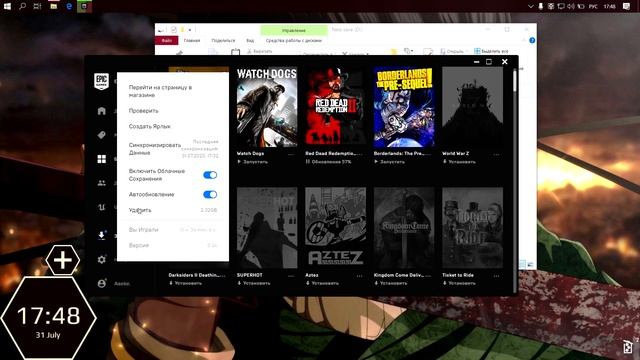This screenshot has height=360, width=640.
Task: Click 'Запустить' under Borderlands The Pre-Sequel
Action: click(x=389, y=162)
